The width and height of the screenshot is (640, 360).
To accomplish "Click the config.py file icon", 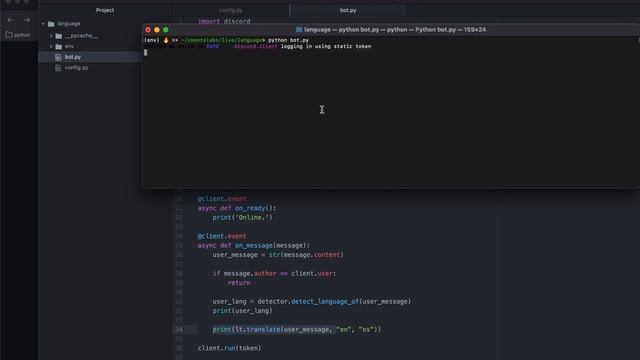I will [x=58, y=68].
